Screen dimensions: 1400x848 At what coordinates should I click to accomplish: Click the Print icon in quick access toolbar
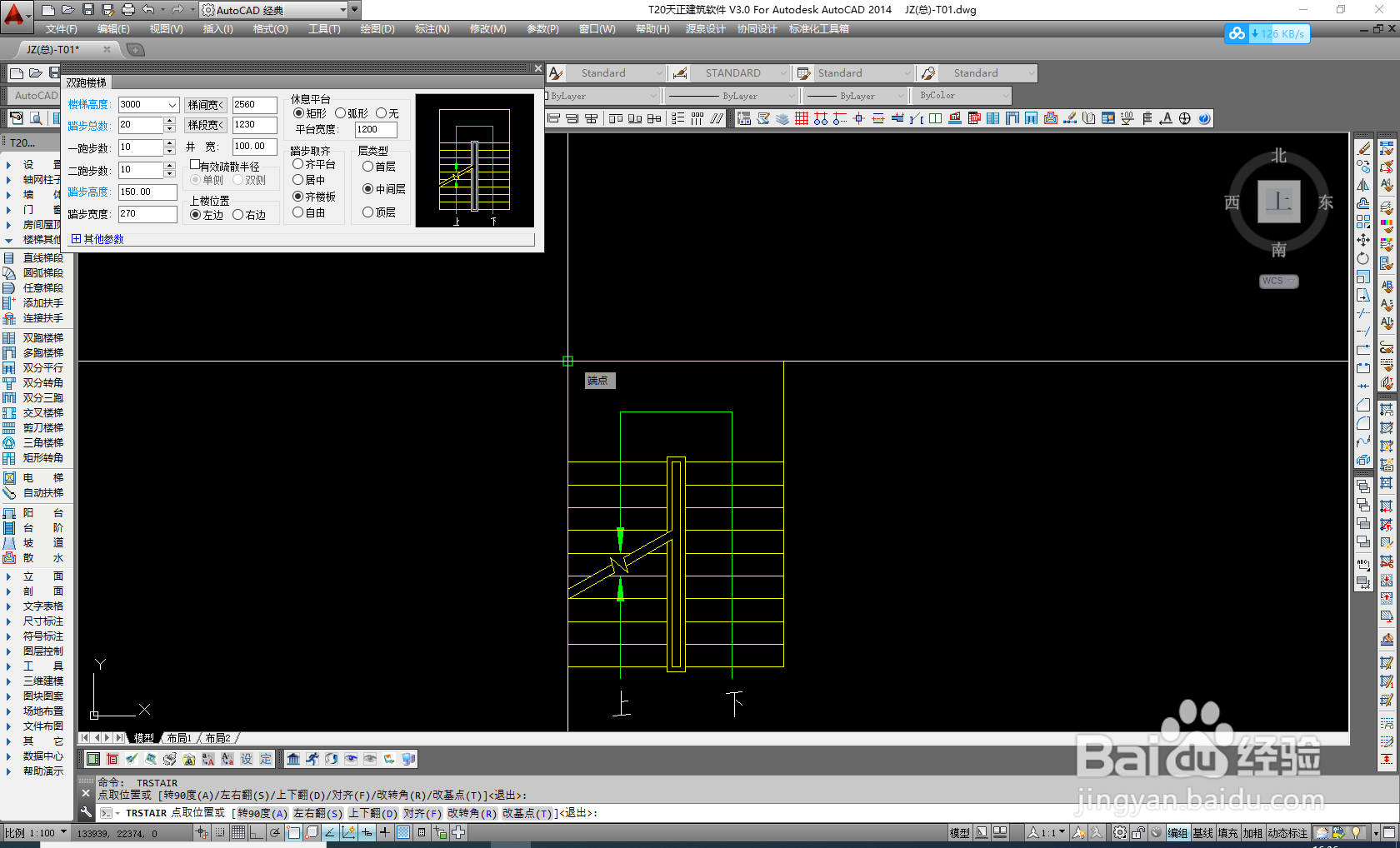click(x=127, y=10)
